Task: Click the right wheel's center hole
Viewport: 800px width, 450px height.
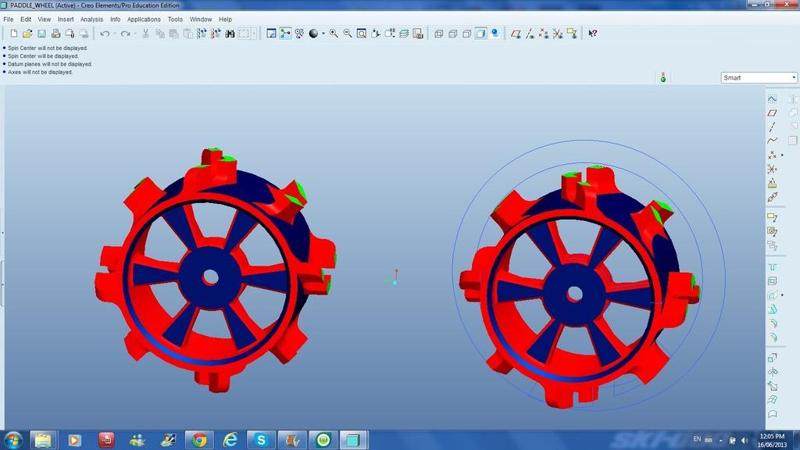Action: coord(575,294)
